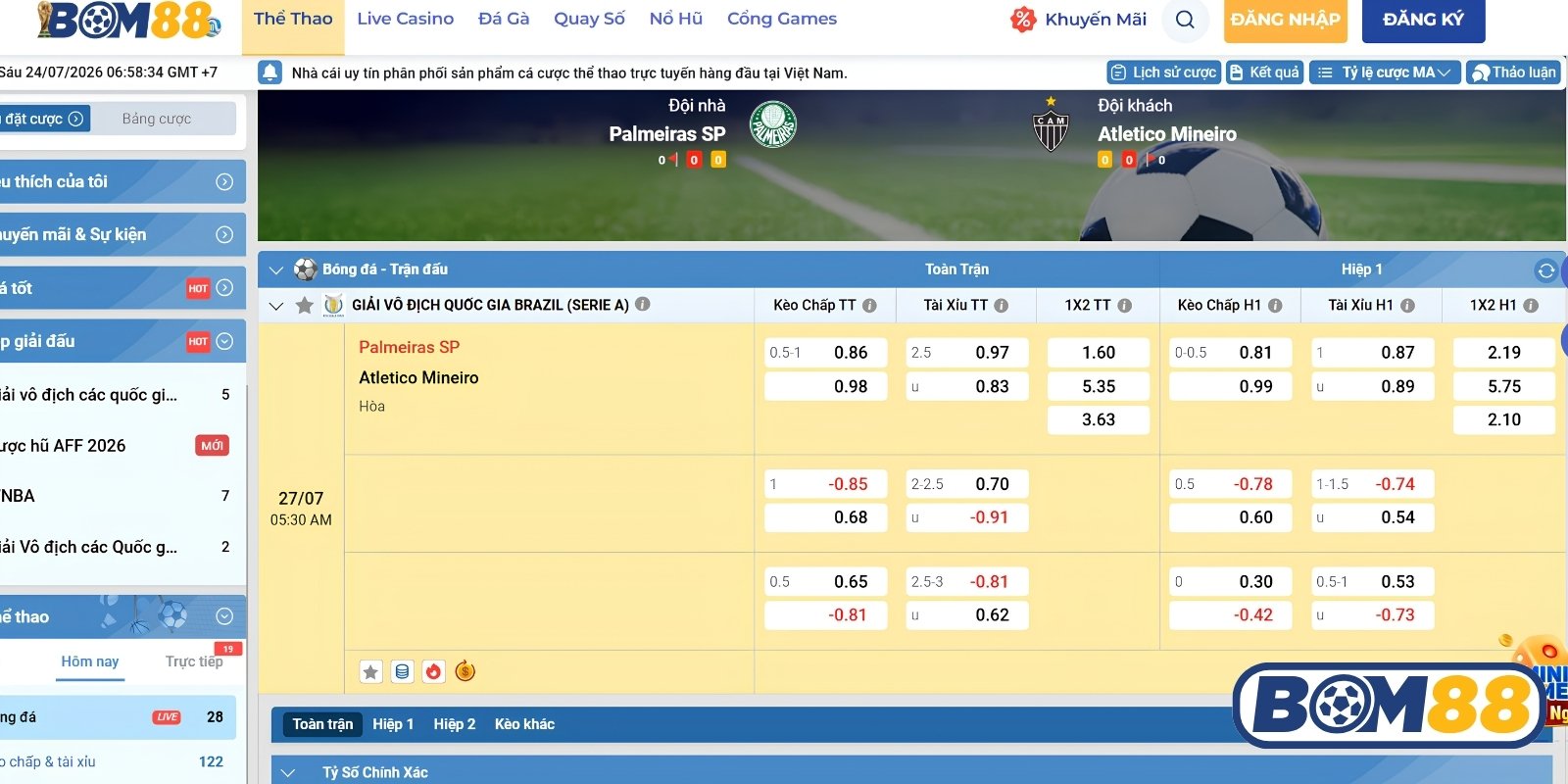Open sidebar chấp & tài xỉu with 122
1568x784 pixels.
point(118,761)
